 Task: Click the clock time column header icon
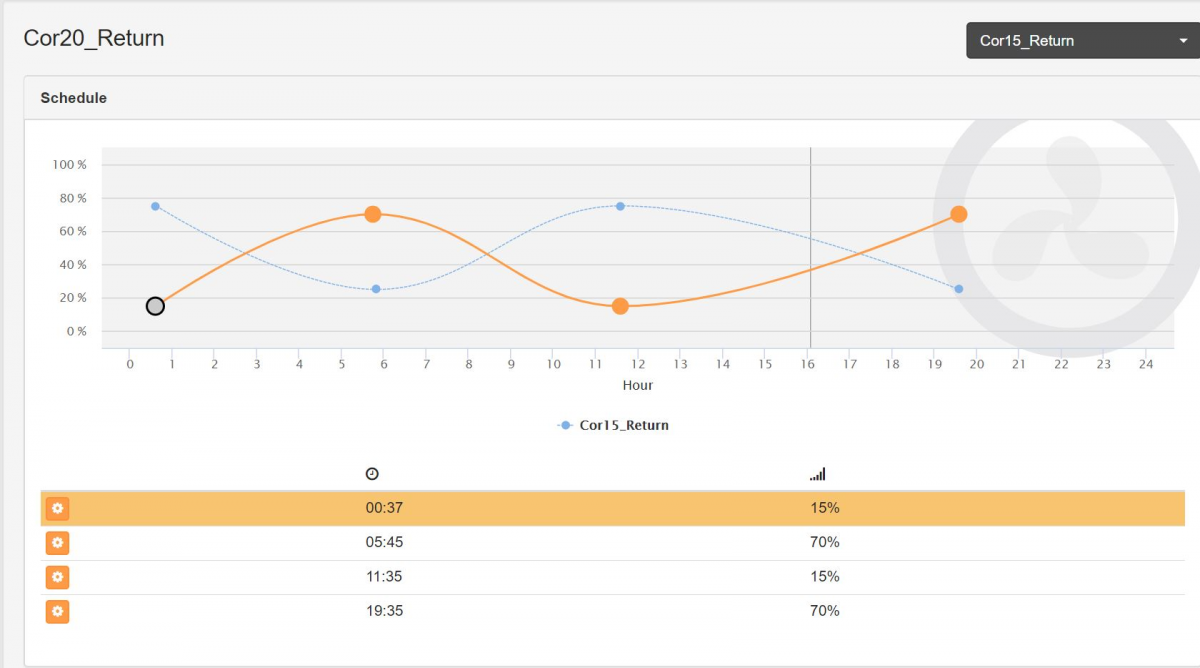click(x=372, y=474)
